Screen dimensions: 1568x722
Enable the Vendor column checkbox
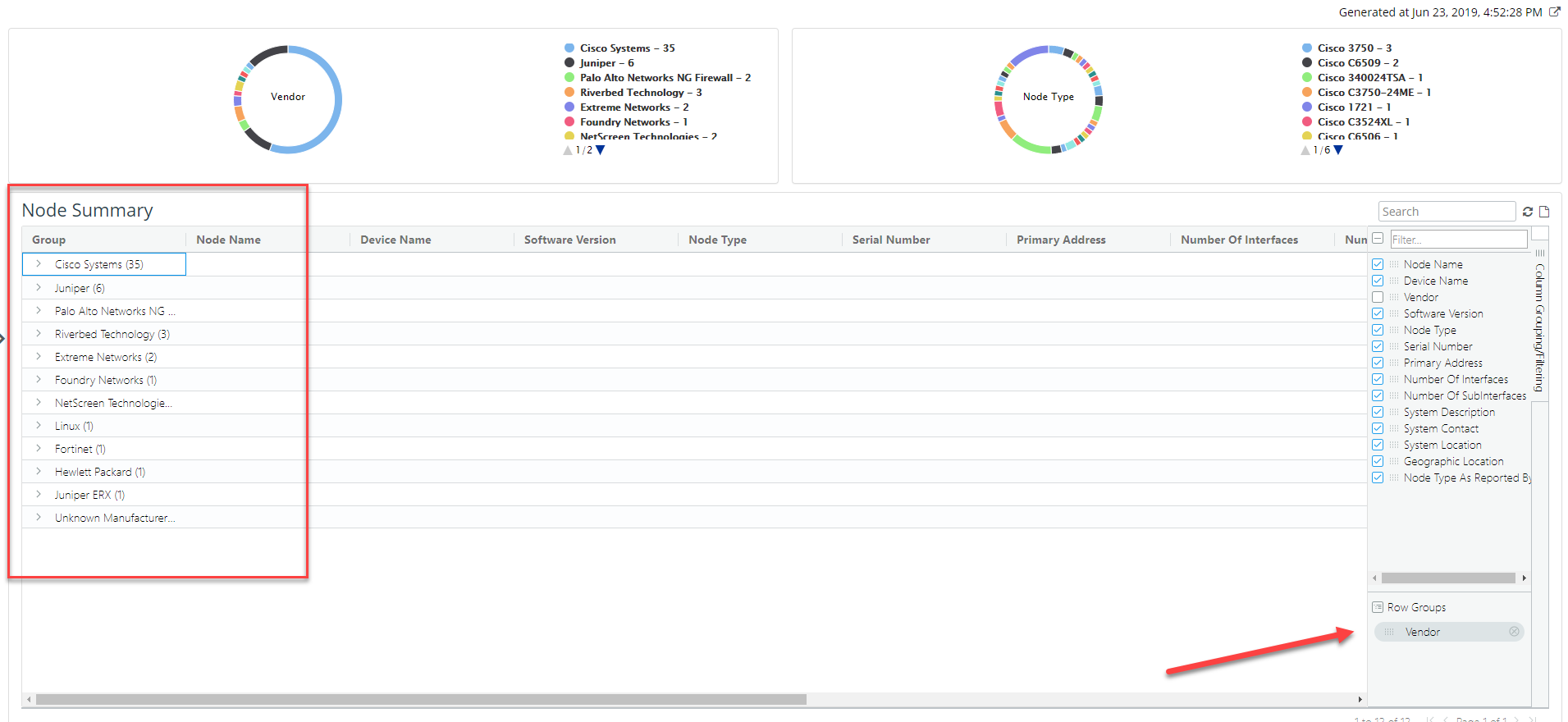coord(1378,297)
